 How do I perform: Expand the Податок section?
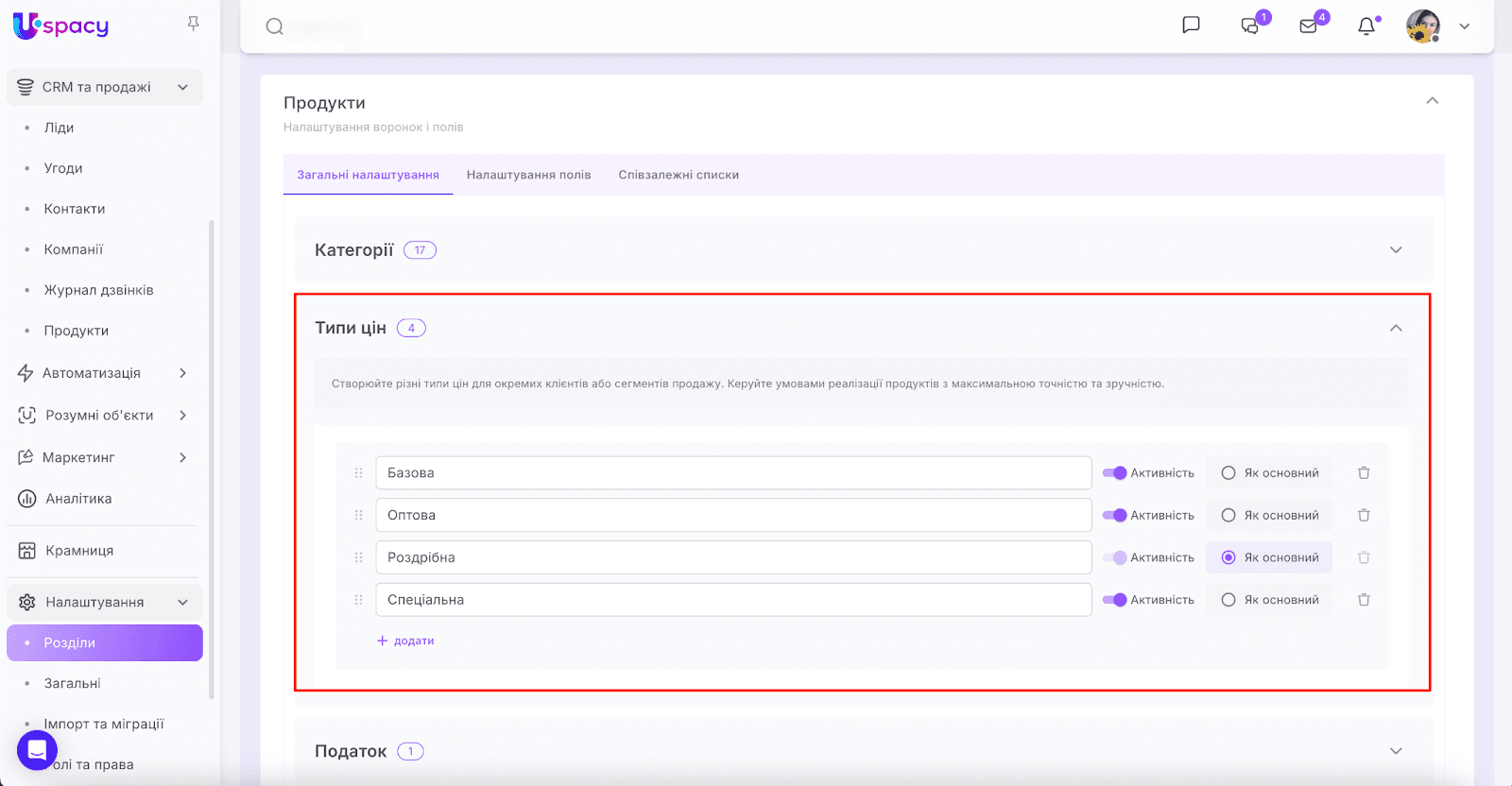(1396, 751)
